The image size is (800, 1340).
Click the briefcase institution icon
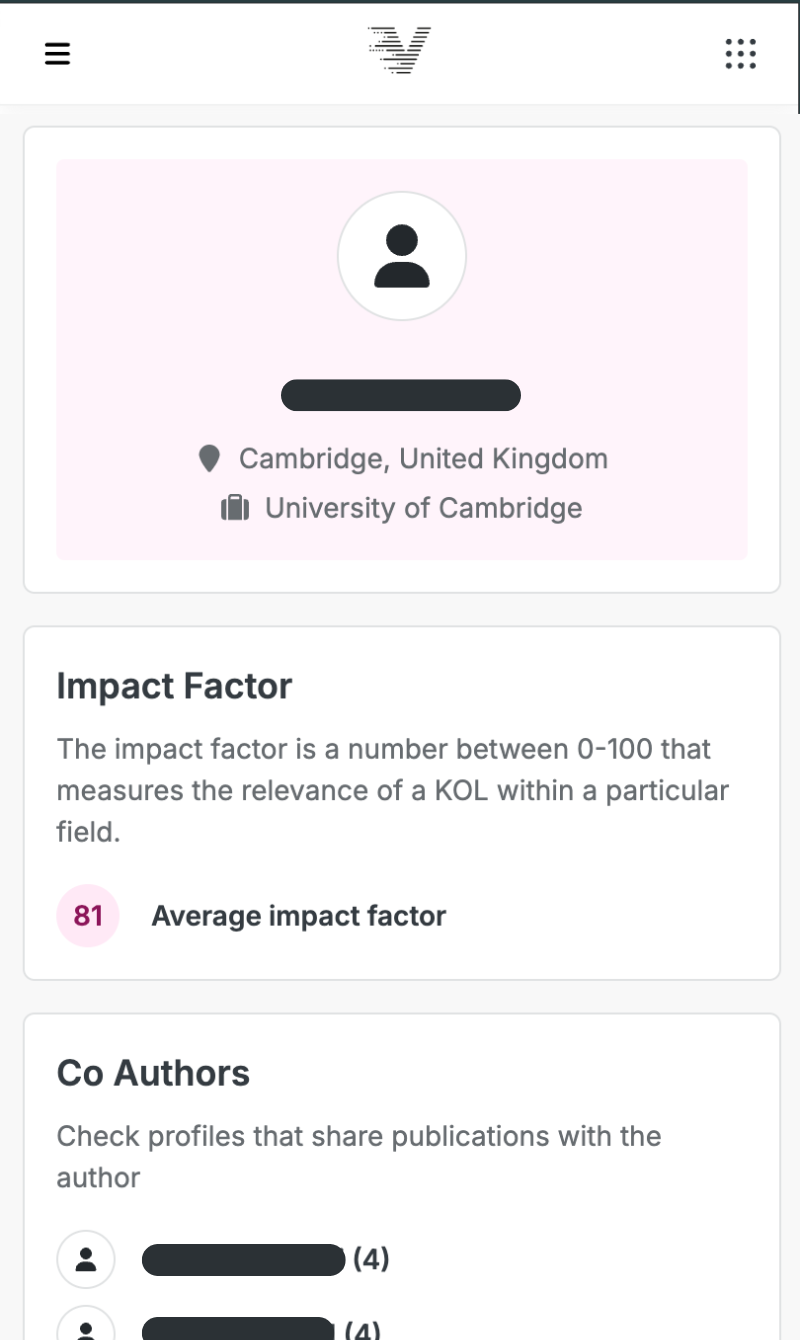pos(234,509)
